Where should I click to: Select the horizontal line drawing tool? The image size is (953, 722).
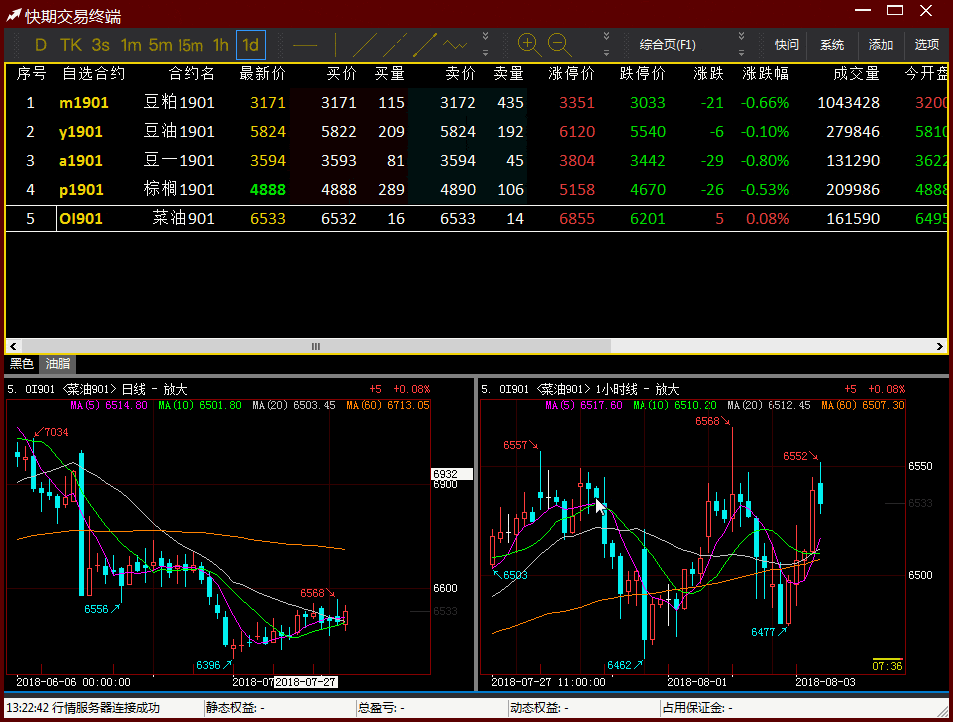tap(305, 45)
